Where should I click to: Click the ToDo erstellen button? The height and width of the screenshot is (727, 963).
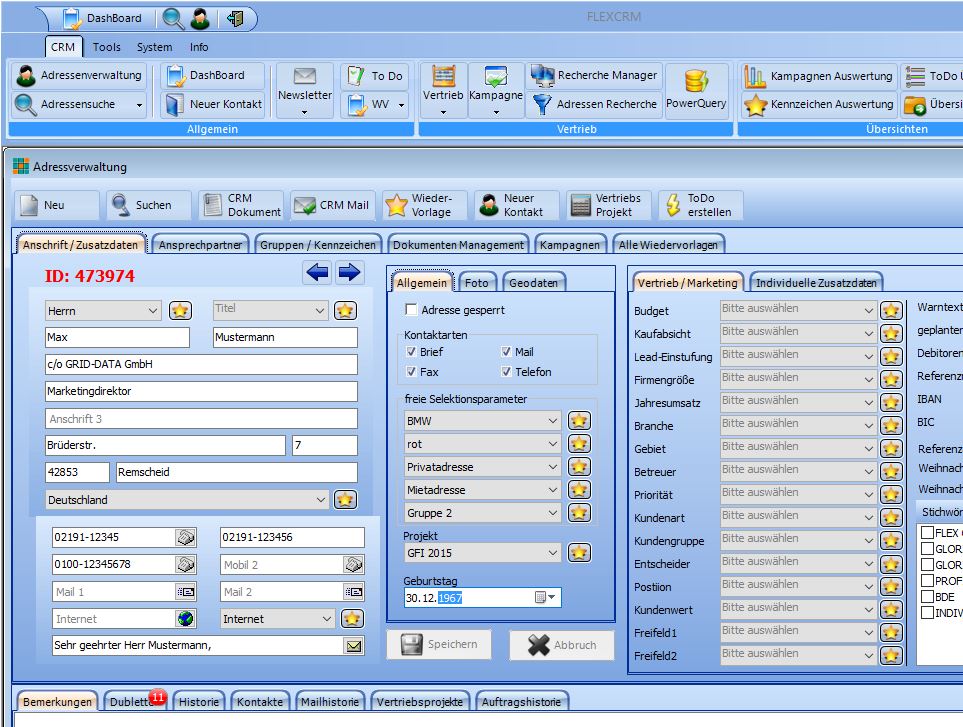(x=700, y=205)
